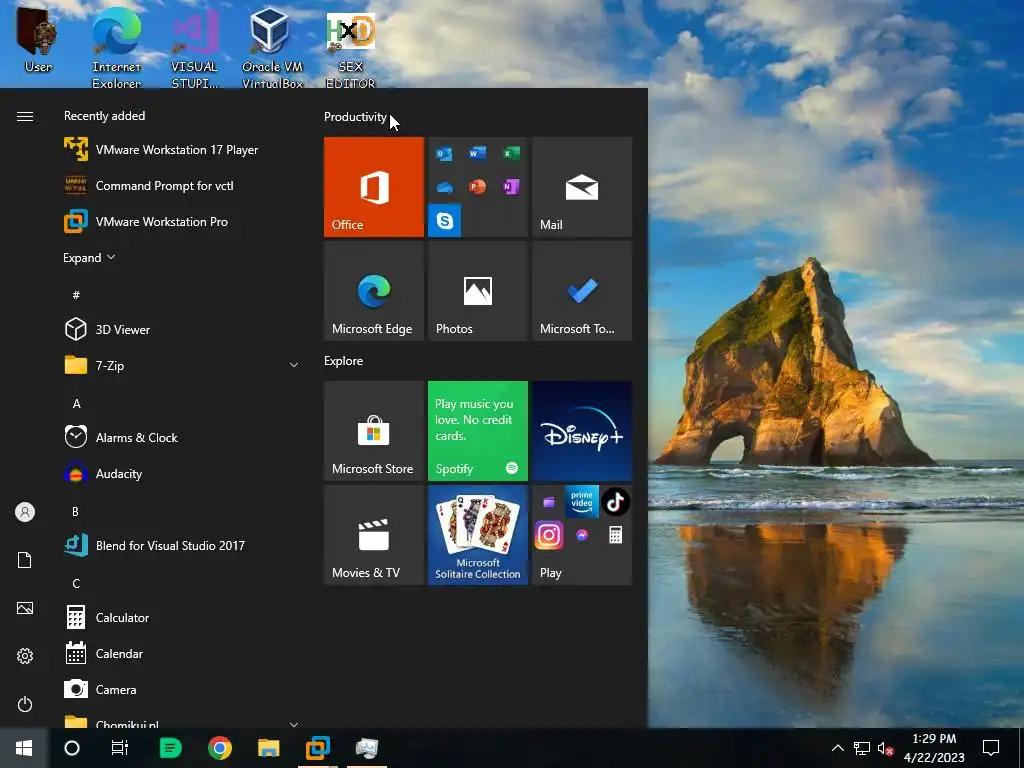Open Skype in Office tile folder
The width and height of the screenshot is (1024, 768).
pos(445,221)
